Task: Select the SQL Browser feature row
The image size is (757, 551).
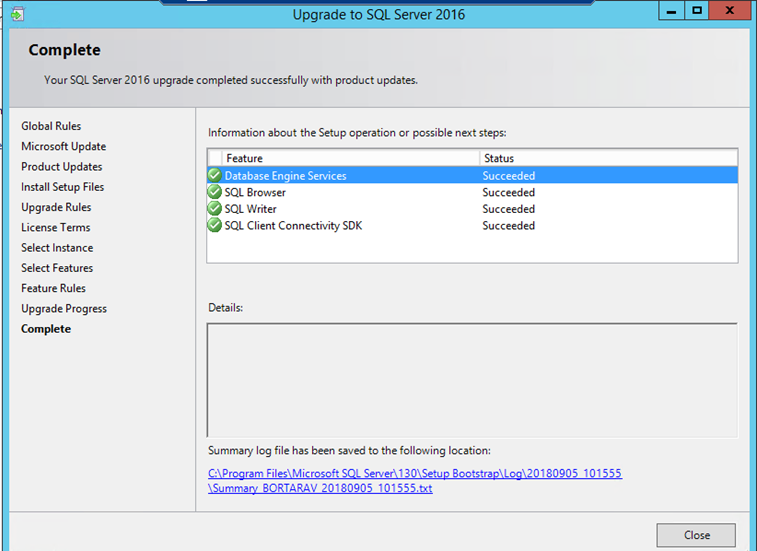Action: [x=255, y=193]
